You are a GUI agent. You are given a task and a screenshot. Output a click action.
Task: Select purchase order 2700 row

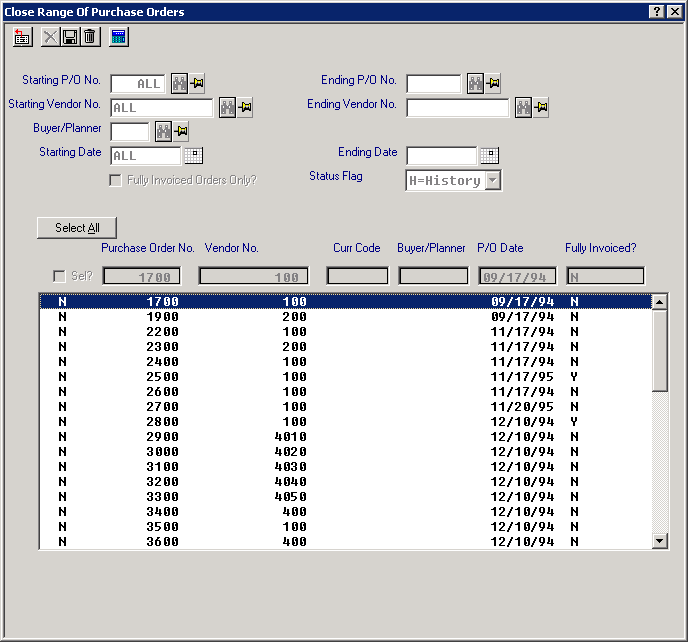[345, 407]
